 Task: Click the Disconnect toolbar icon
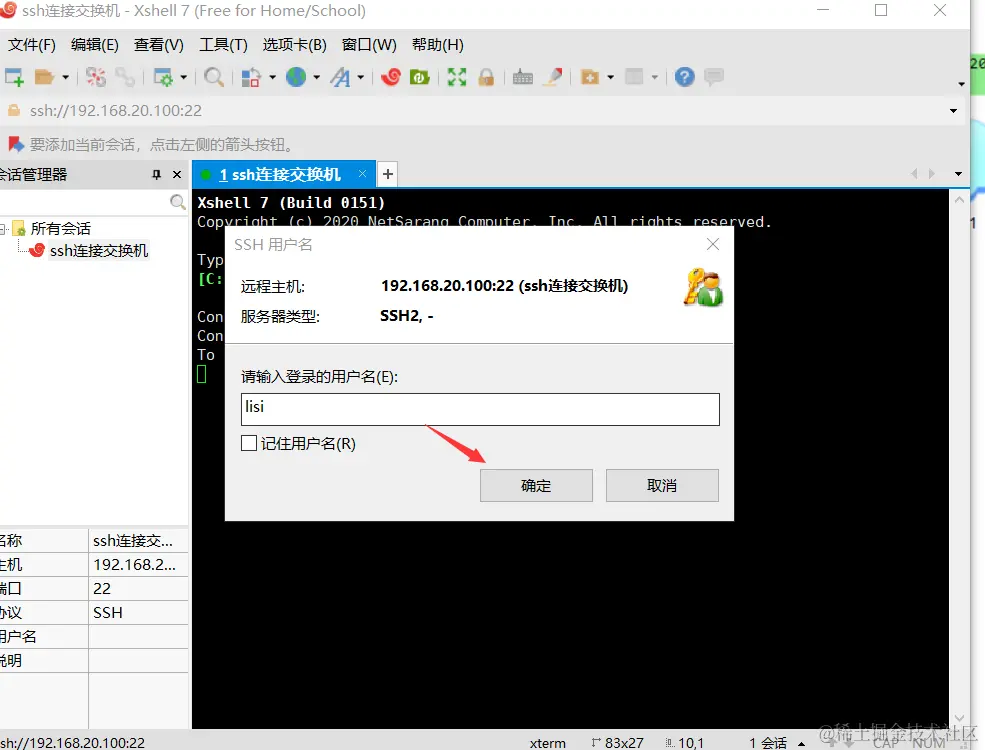click(x=95, y=77)
